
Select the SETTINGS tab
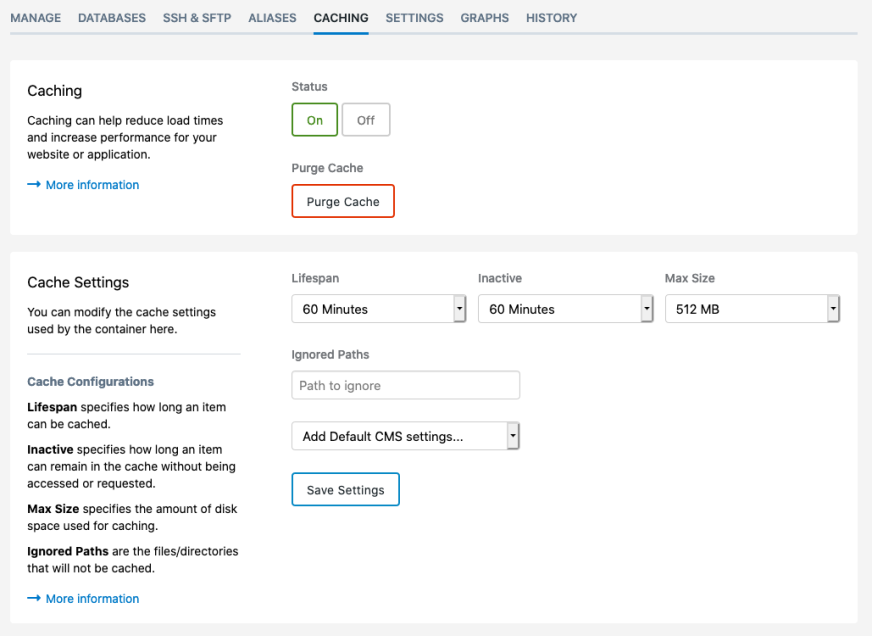414,17
